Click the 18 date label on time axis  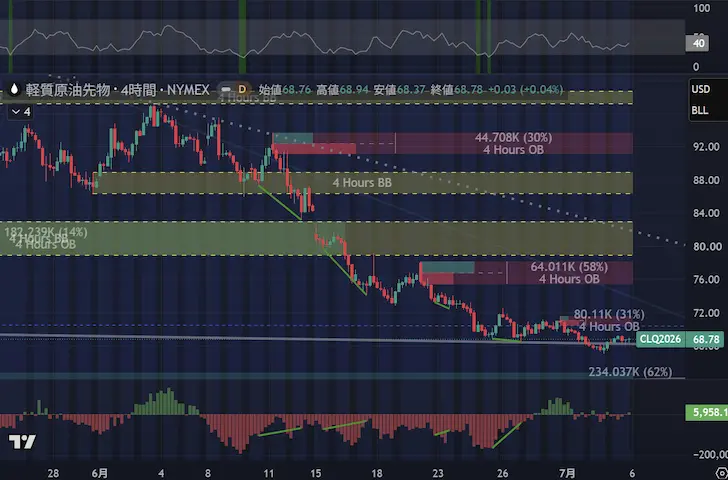tap(377, 473)
